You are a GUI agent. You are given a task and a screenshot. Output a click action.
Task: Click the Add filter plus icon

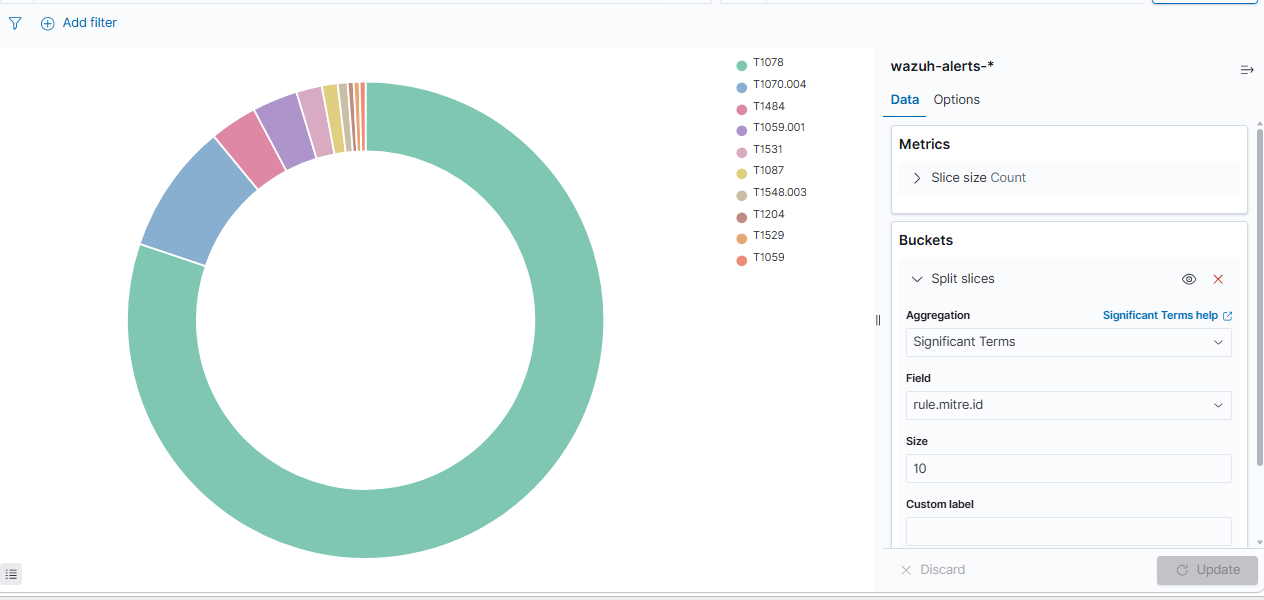pos(47,23)
